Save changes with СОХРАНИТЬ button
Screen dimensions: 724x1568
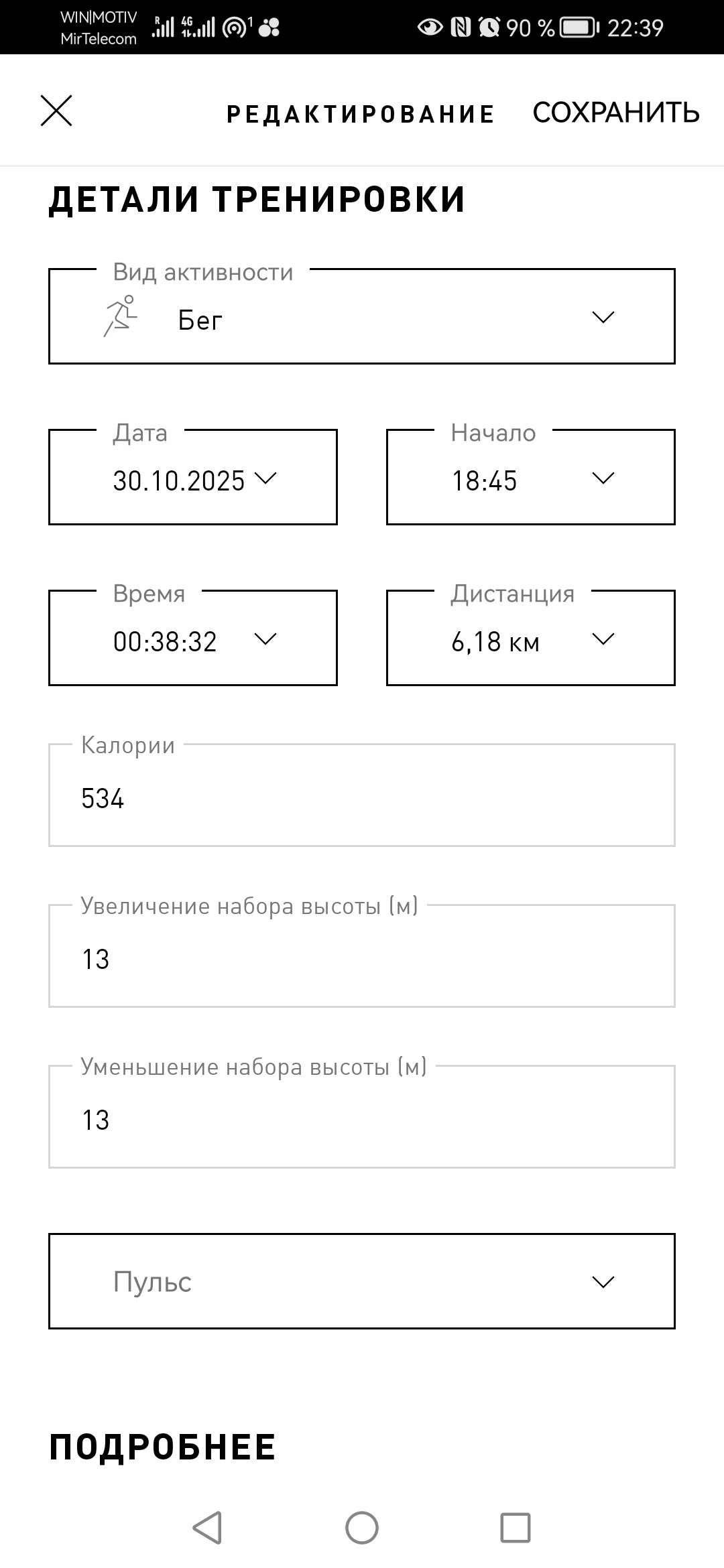tap(616, 113)
